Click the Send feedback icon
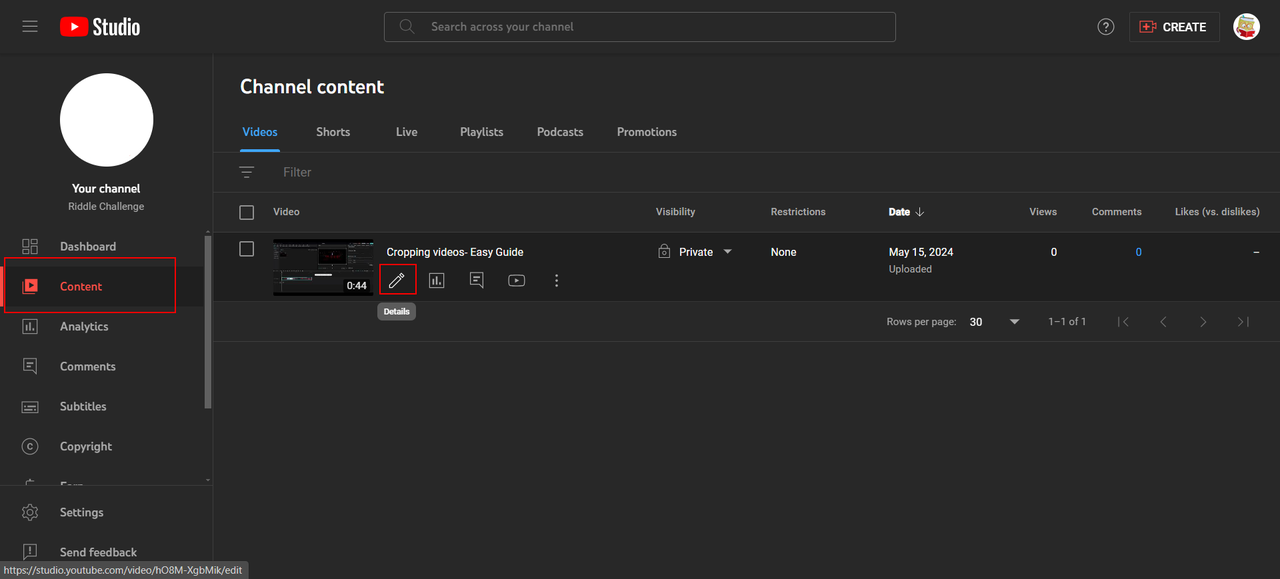The width and height of the screenshot is (1280, 579). pyautogui.click(x=30, y=552)
